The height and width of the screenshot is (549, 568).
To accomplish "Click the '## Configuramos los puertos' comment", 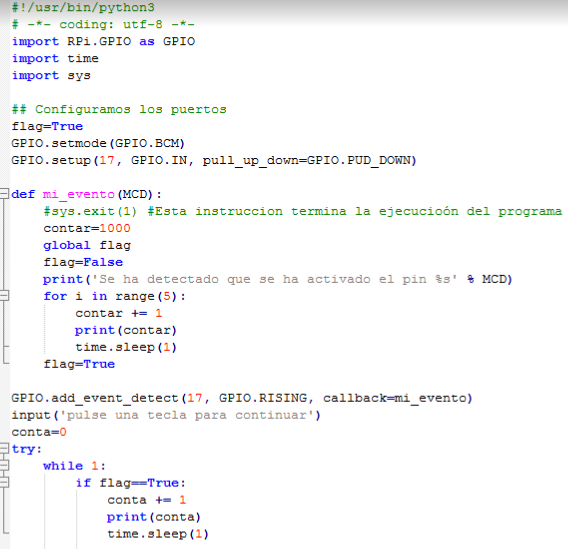I will (x=119, y=109).
